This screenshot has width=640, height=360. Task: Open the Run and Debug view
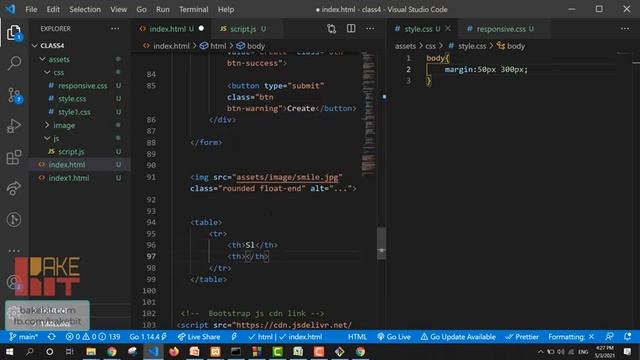click(x=14, y=126)
